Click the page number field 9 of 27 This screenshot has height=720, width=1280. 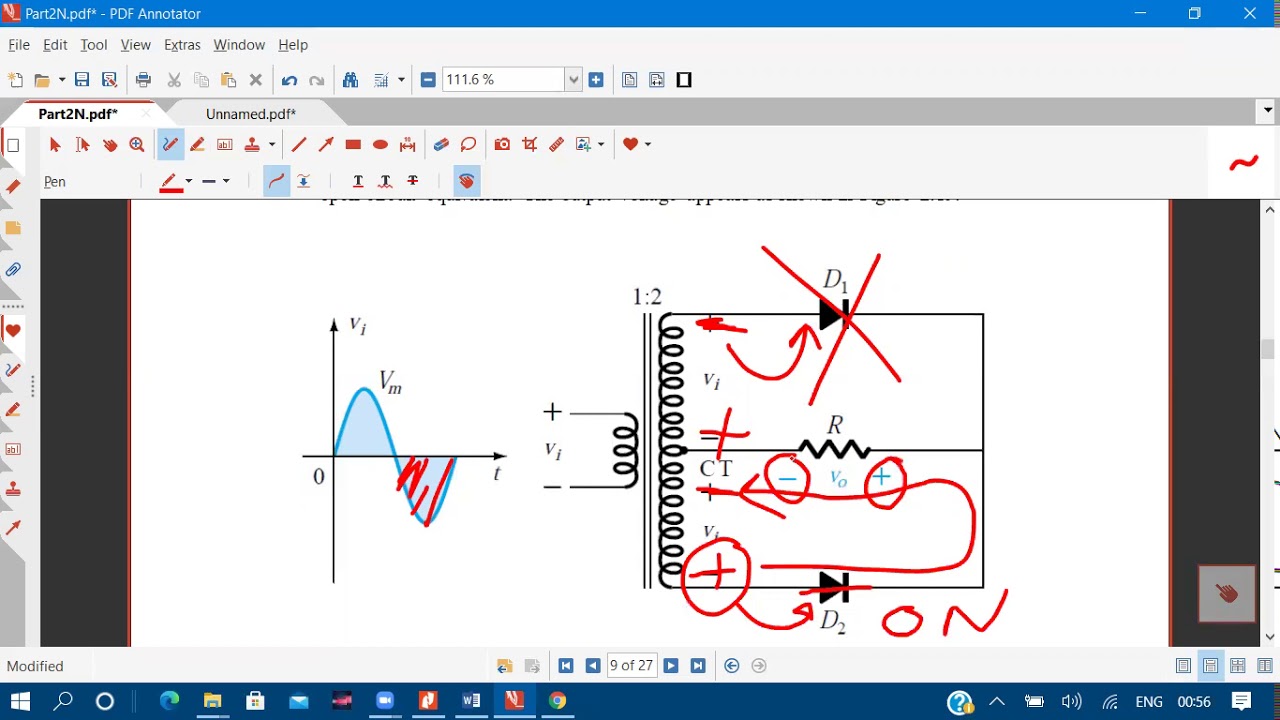(x=632, y=666)
